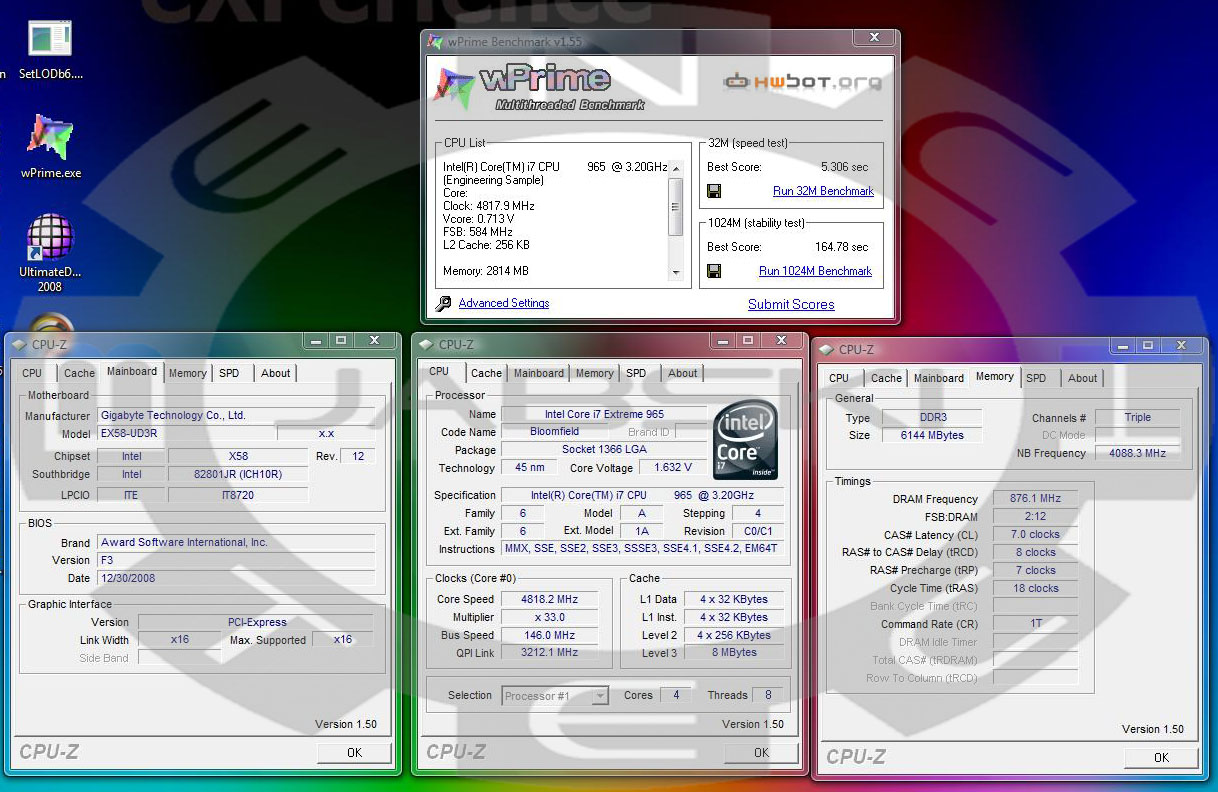Click the Southbridge 82801JR (ICH10R) value
This screenshot has width=1218, height=792.
click(x=238, y=475)
